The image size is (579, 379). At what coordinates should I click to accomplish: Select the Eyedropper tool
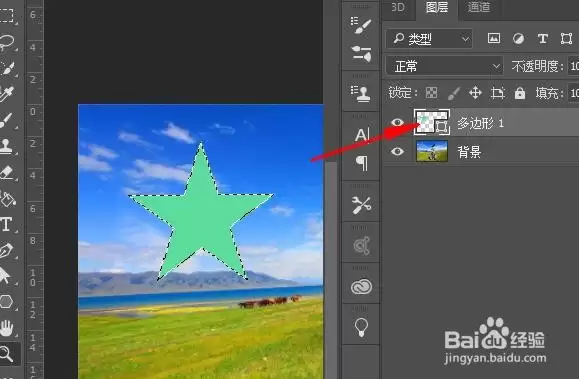6,94
